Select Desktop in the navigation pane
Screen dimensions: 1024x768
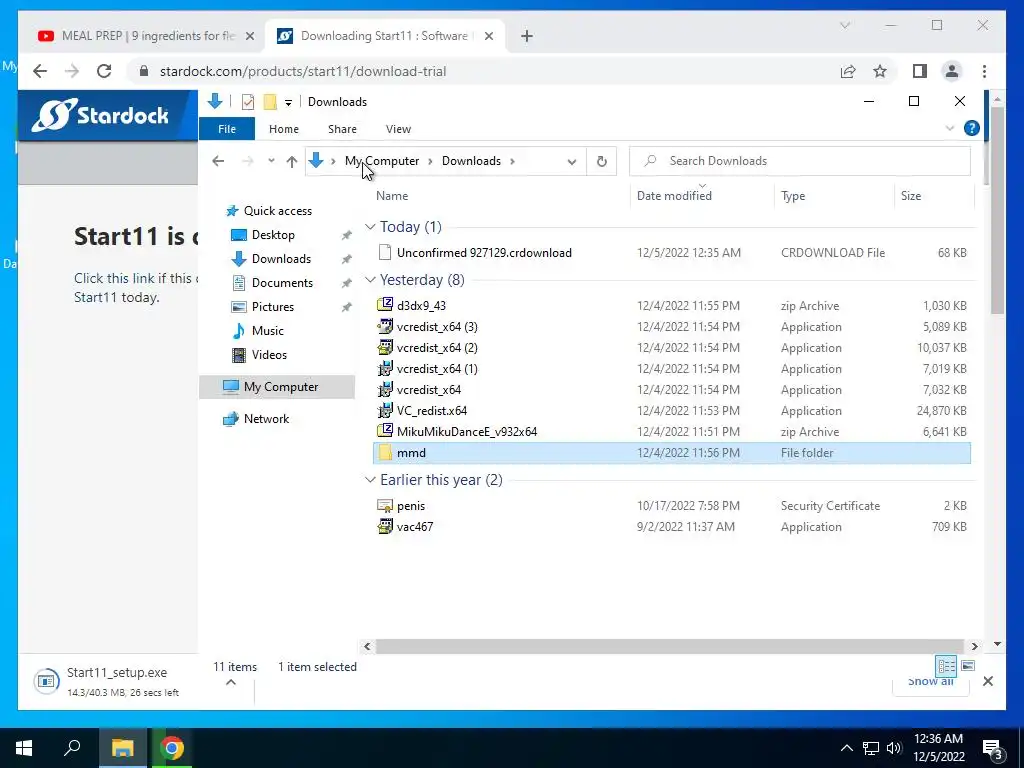pos(273,235)
